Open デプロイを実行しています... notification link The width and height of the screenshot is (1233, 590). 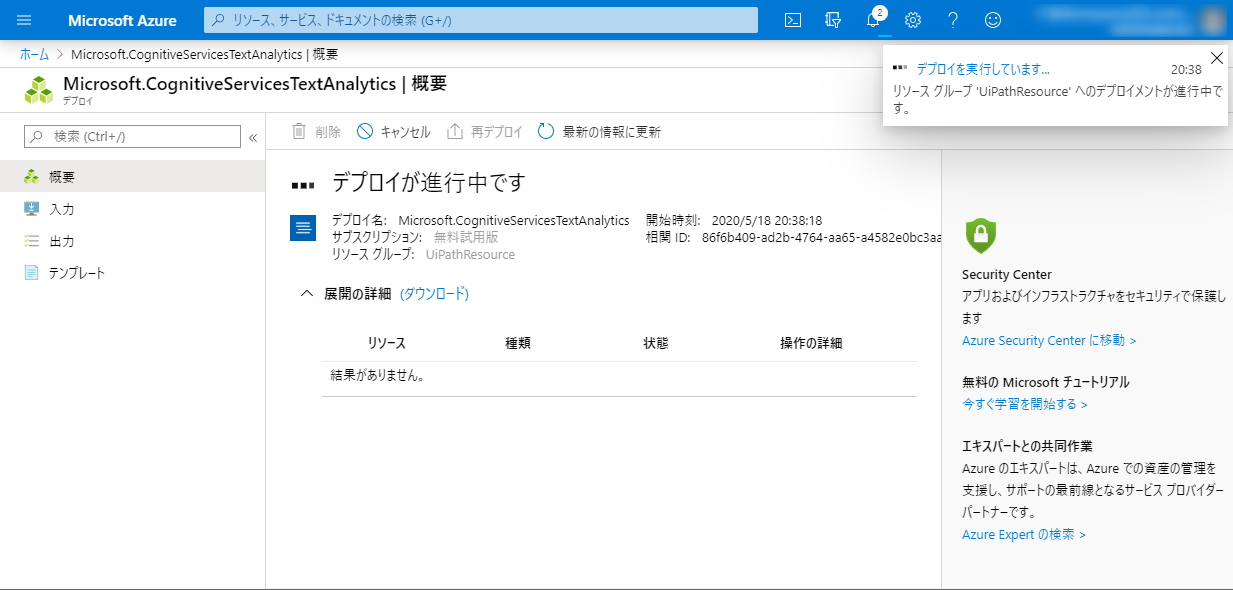click(x=983, y=70)
